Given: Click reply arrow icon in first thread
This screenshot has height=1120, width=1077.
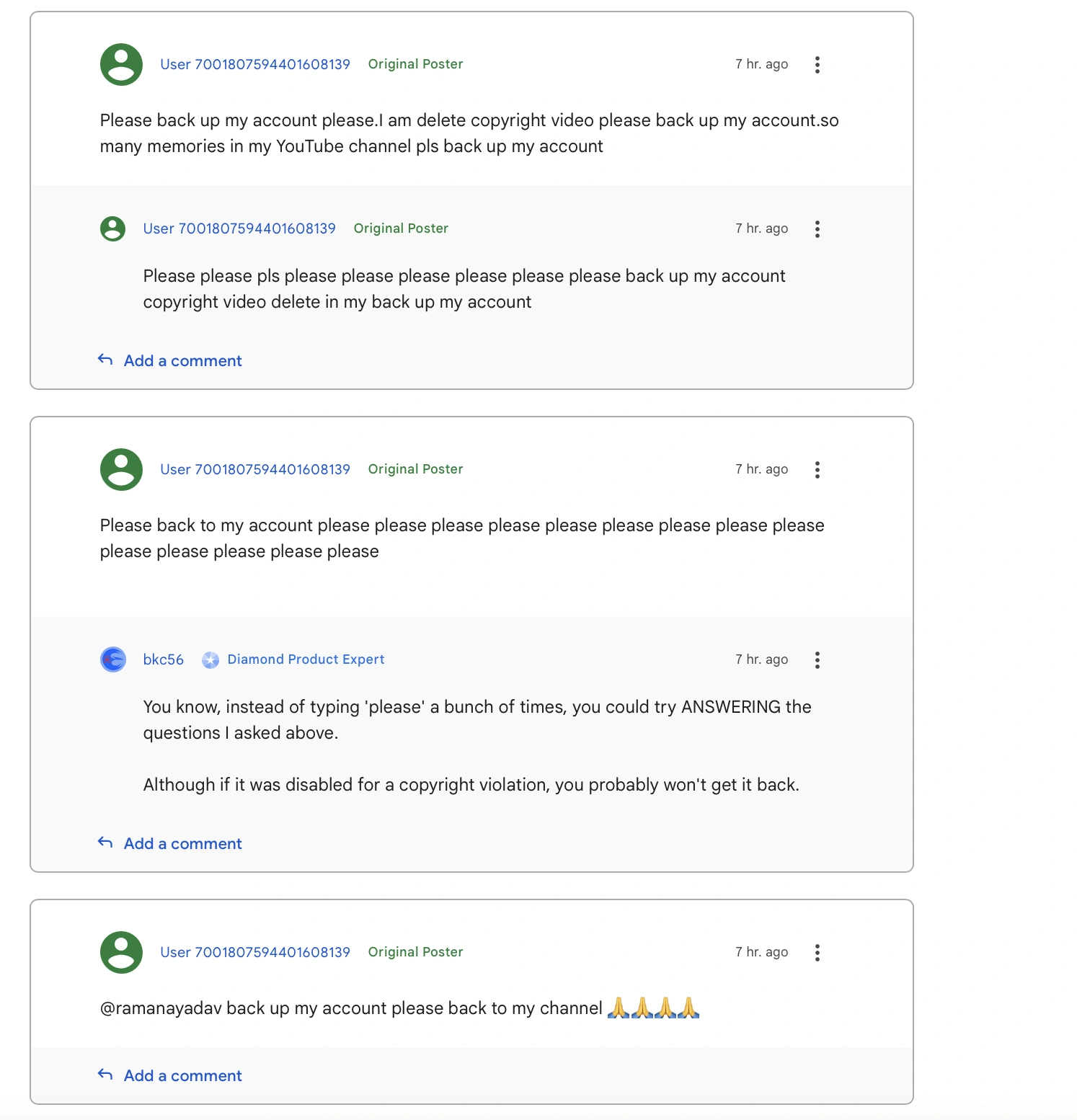Looking at the screenshot, I should point(105,360).
